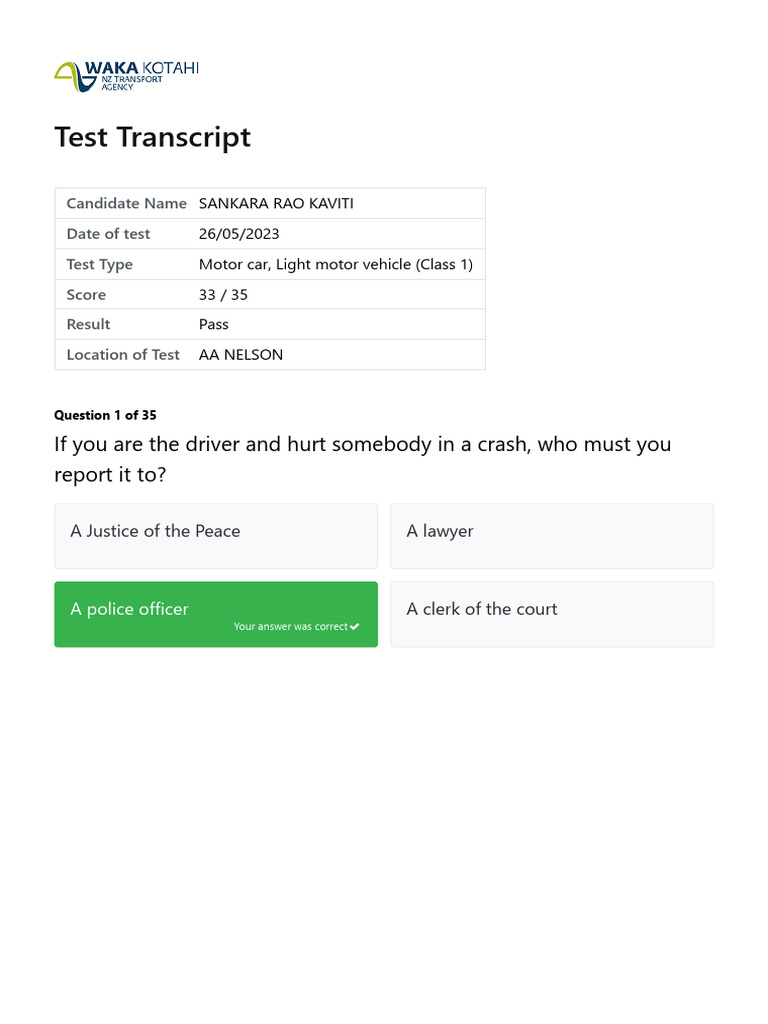
Task: Click the 'Motor car, Light motor vehicle' test type
Action: click(336, 265)
